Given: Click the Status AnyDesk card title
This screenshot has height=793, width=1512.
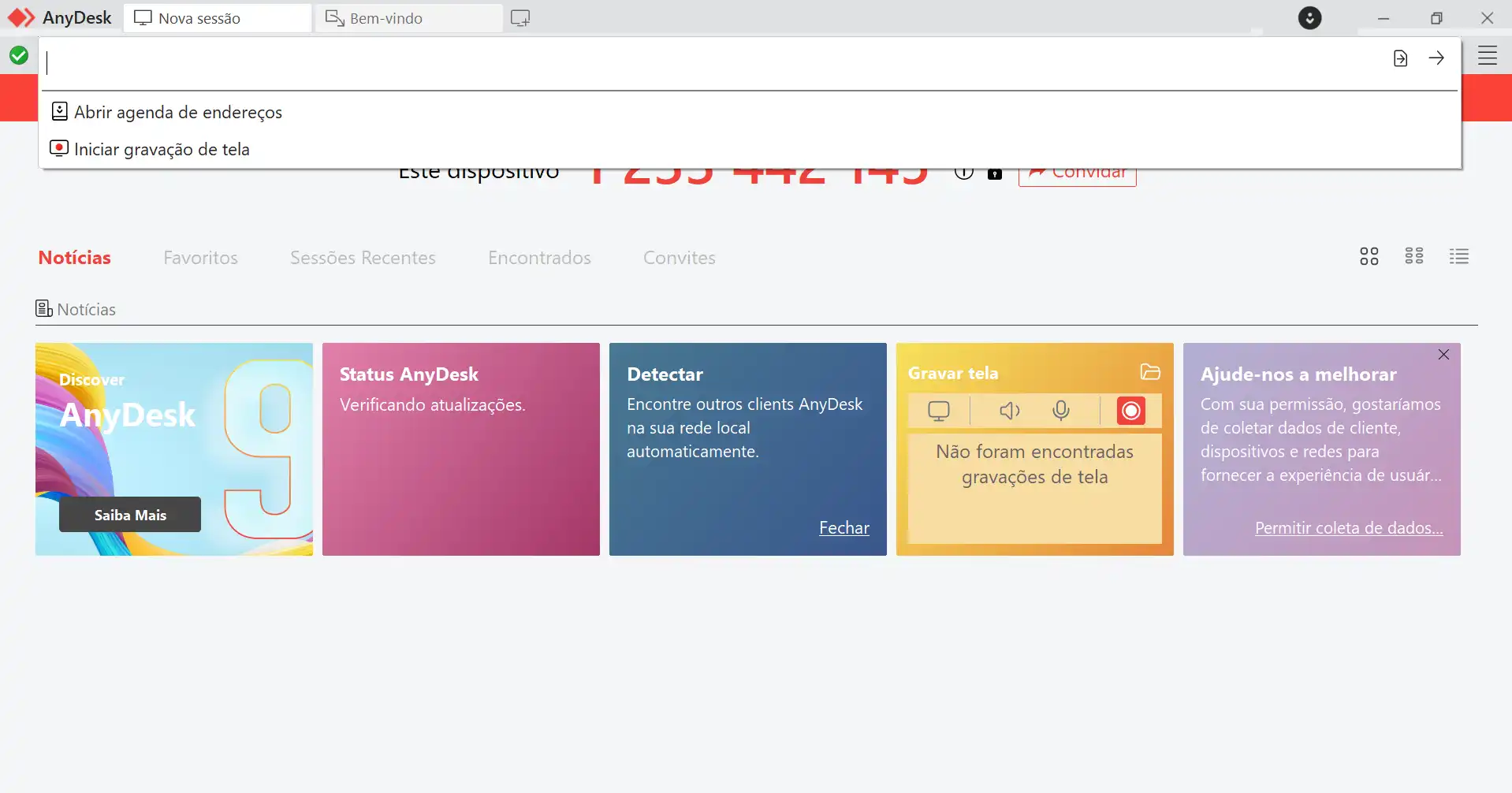Looking at the screenshot, I should 409,374.
